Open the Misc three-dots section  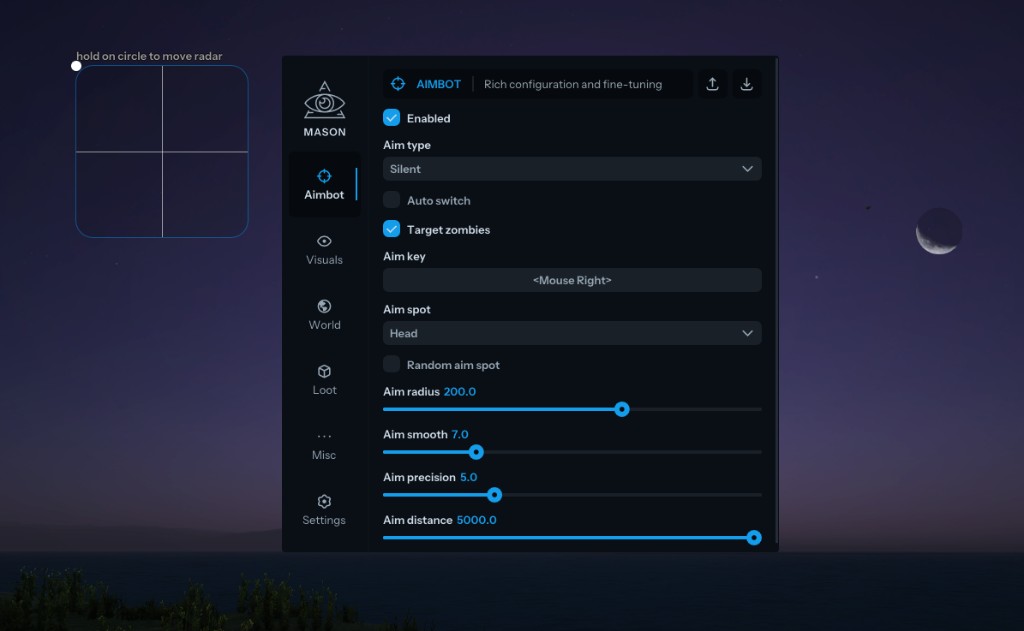[x=324, y=444]
